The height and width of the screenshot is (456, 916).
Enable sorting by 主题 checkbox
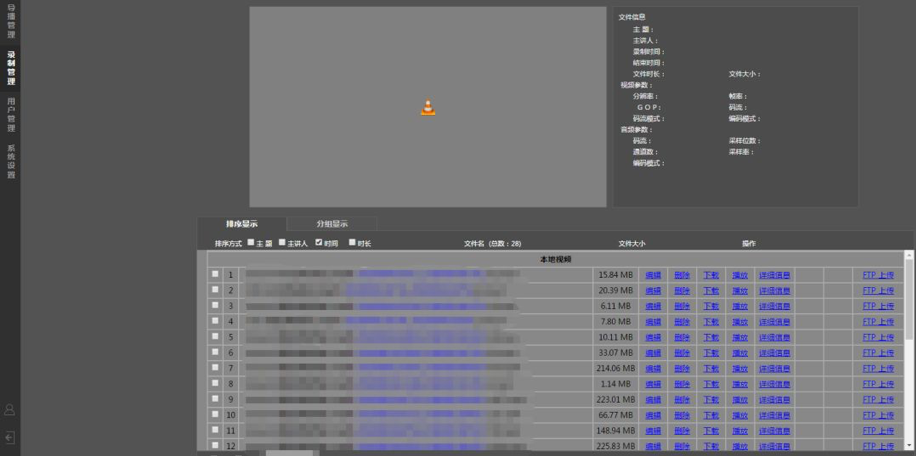pyautogui.click(x=251, y=242)
